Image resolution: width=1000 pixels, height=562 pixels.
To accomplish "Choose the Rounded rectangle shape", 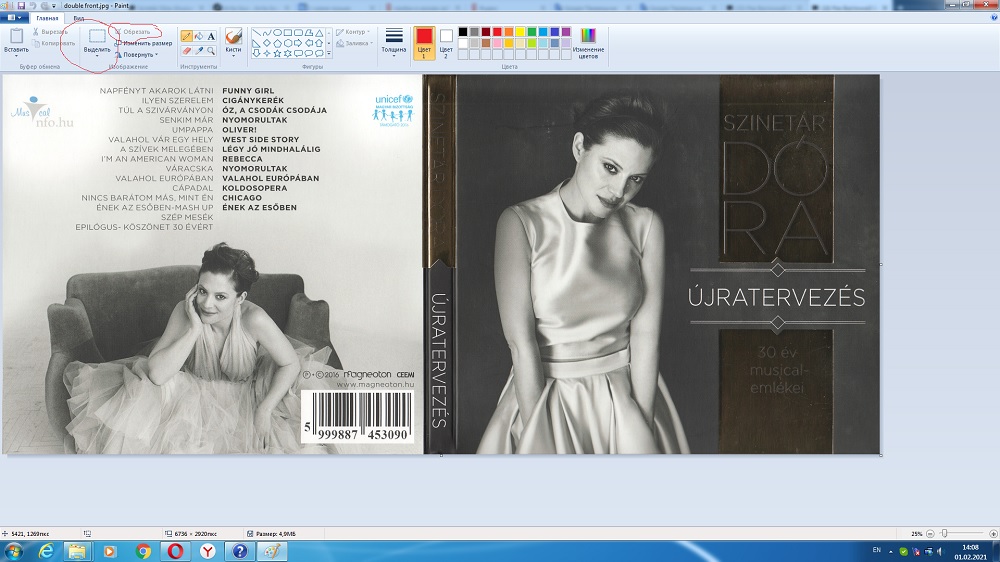I will (x=298, y=33).
